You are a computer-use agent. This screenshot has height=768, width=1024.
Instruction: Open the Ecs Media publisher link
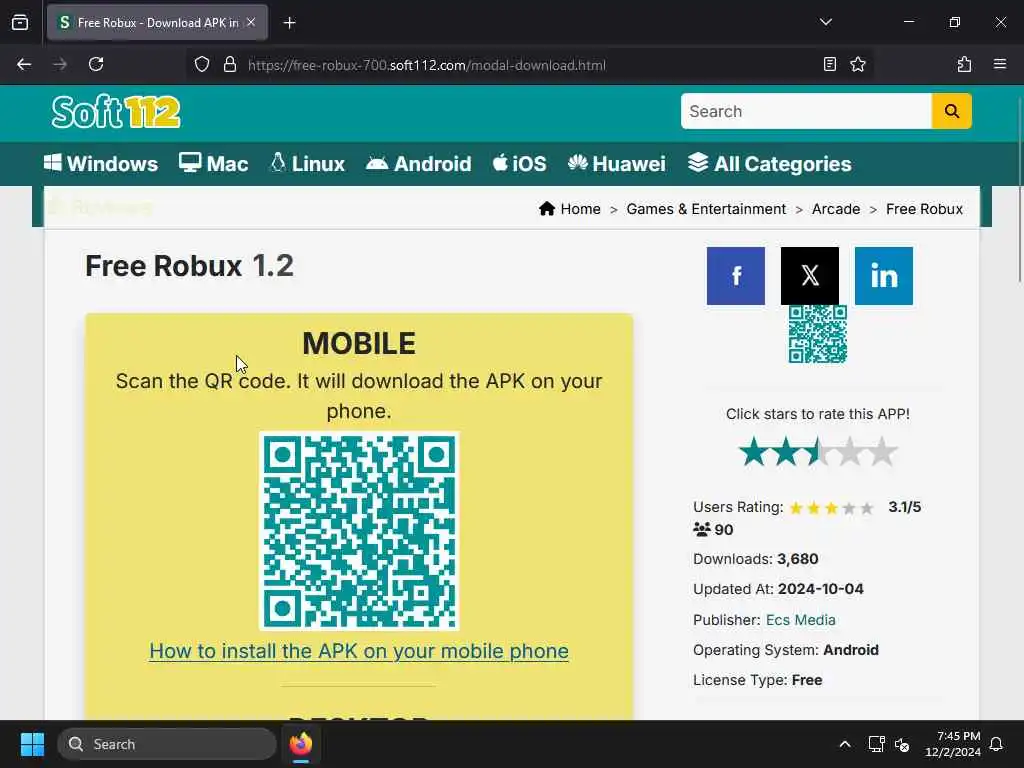click(x=801, y=620)
